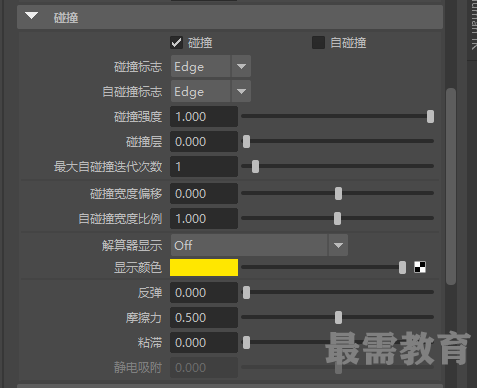This screenshot has height=388, width=477.
Task: Click the 碰撞层 value field
Action: [x=204, y=142]
